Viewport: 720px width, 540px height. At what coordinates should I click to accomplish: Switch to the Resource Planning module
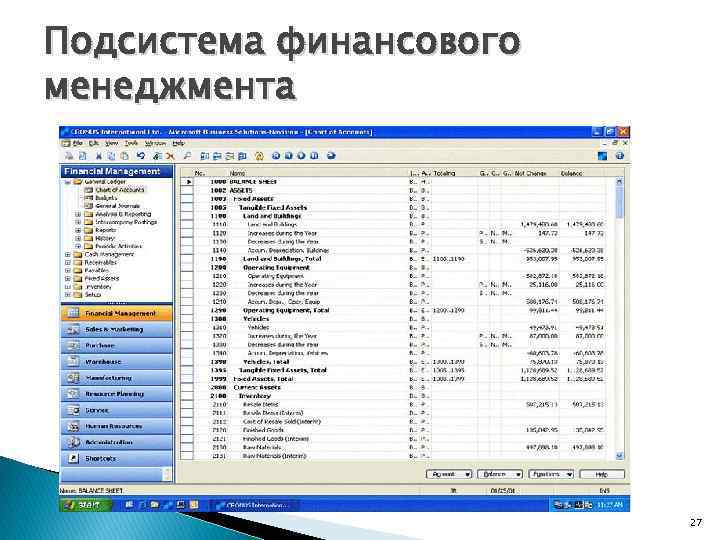tap(117, 394)
